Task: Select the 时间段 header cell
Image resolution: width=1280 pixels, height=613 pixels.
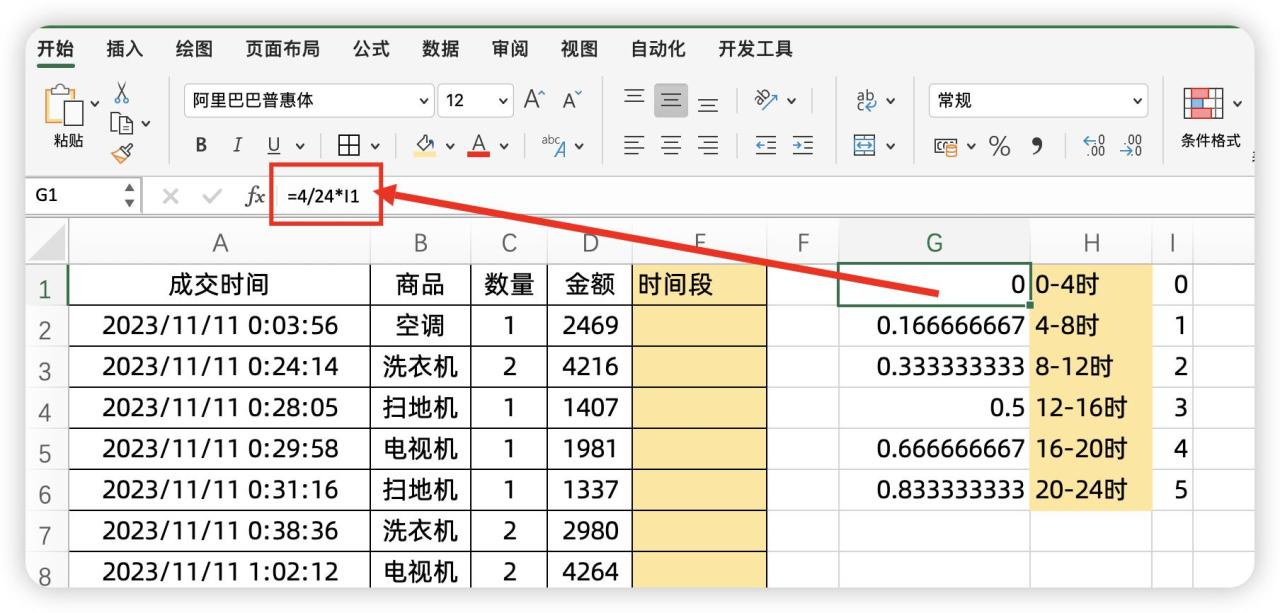Action: (699, 285)
